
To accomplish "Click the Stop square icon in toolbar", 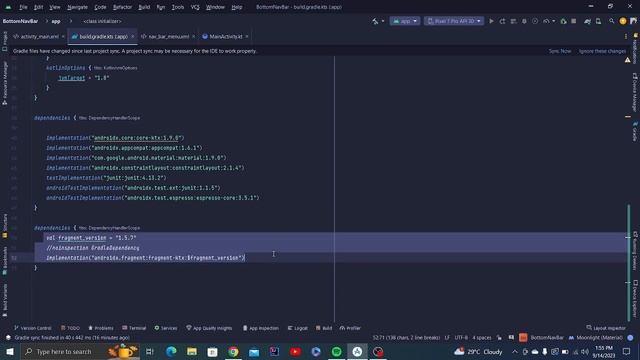I will click(x=574, y=21).
